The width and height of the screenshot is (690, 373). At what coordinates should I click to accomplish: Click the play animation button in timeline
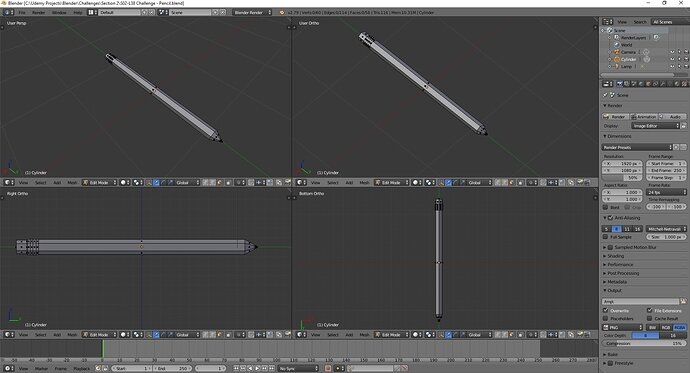pos(257,369)
